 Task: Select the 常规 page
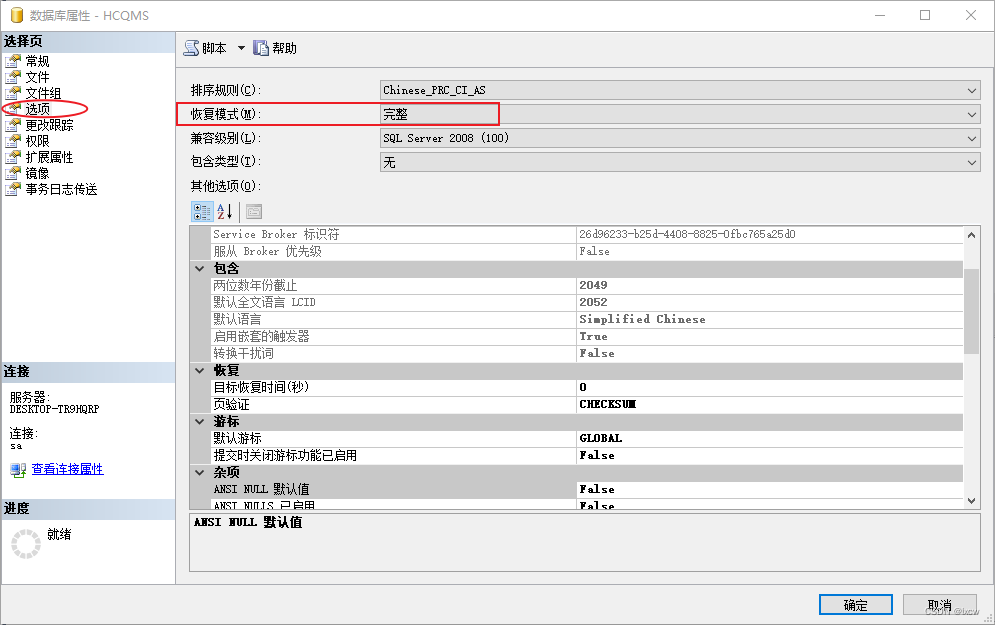[37, 61]
